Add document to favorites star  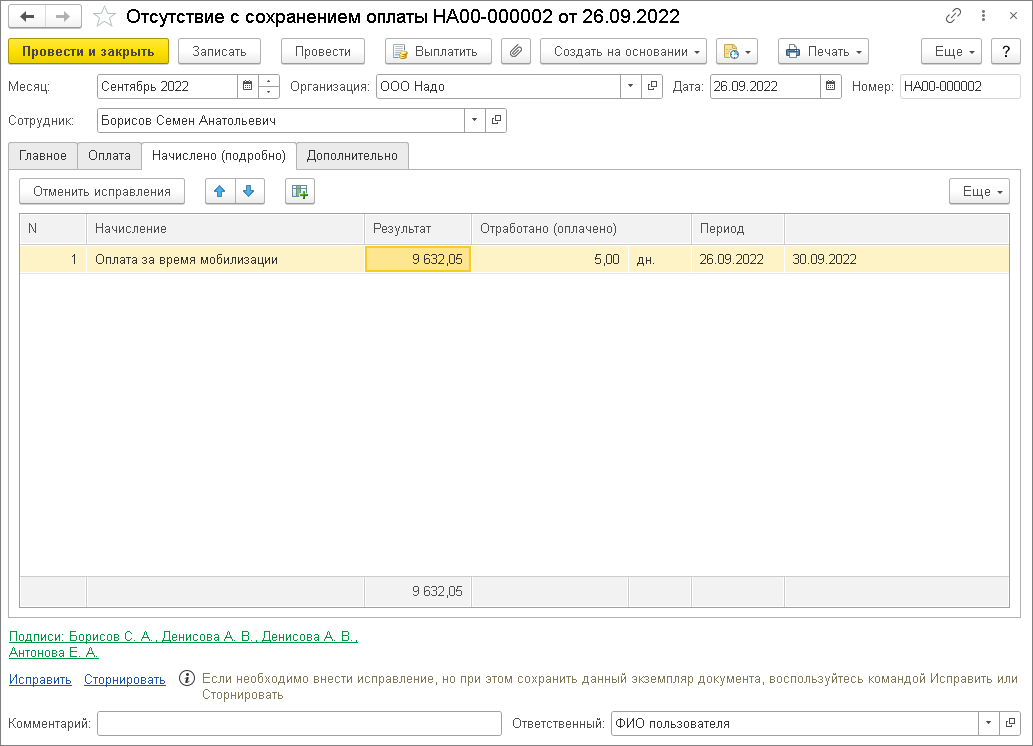(x=104, y=16)
